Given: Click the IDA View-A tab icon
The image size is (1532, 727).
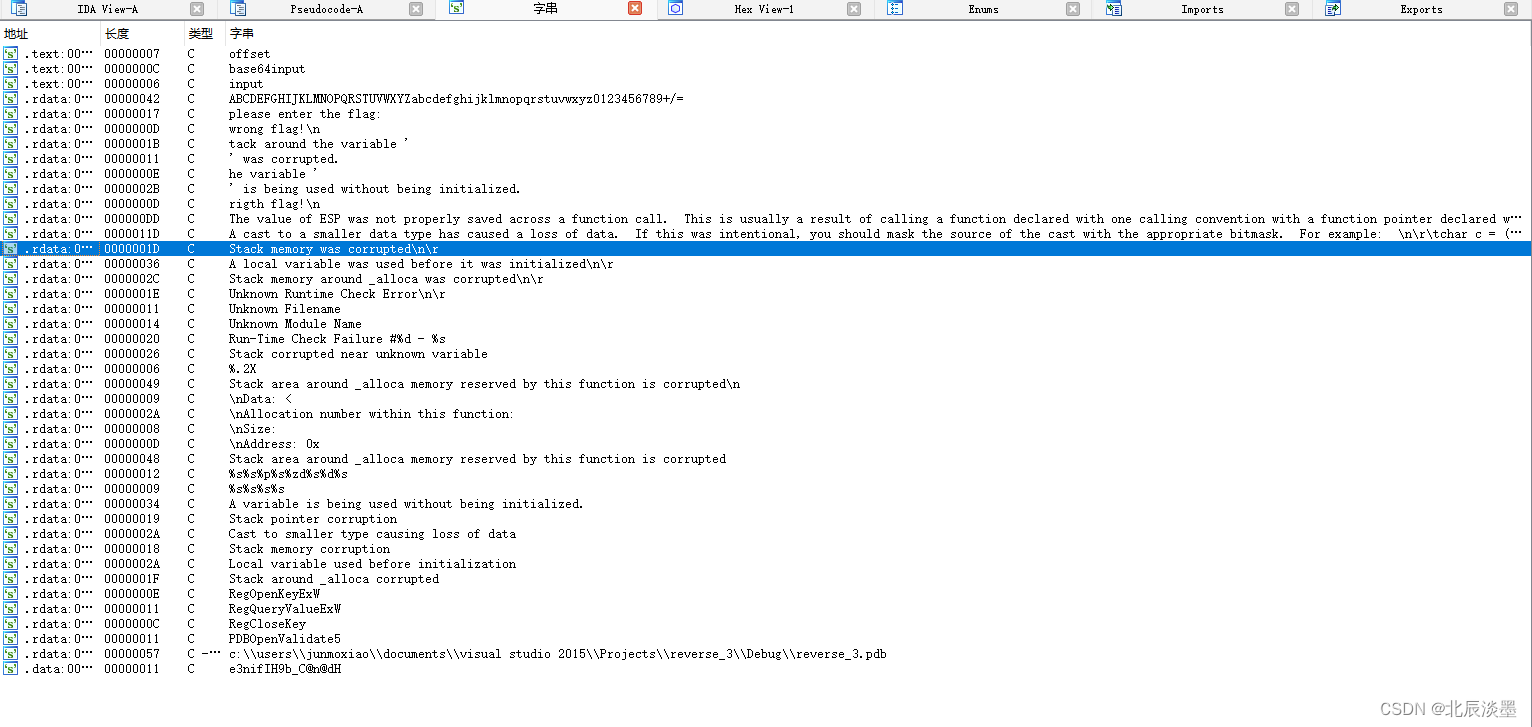Looking at the screenshot, I should [x=19, y=9].
